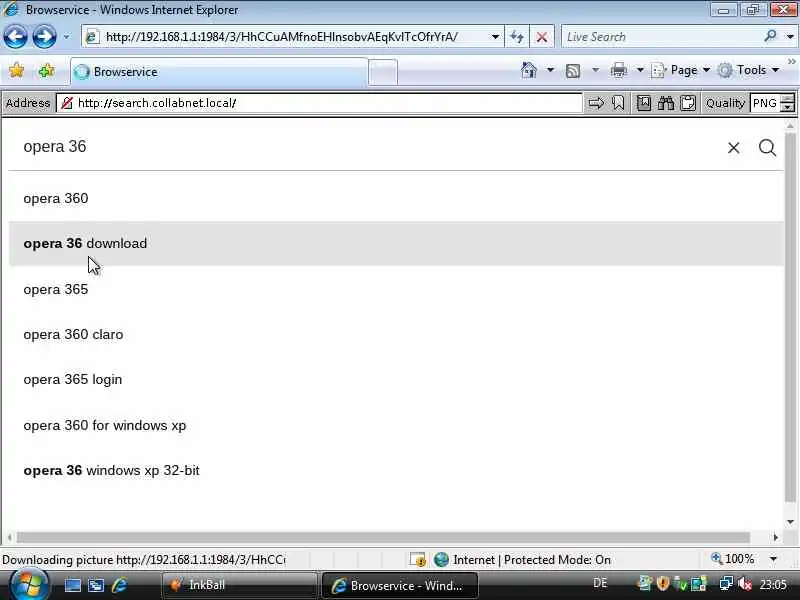This screenshot has width=800, height=600.
Task: Open Live Search provider options dropdown
Action: point(790,37)
